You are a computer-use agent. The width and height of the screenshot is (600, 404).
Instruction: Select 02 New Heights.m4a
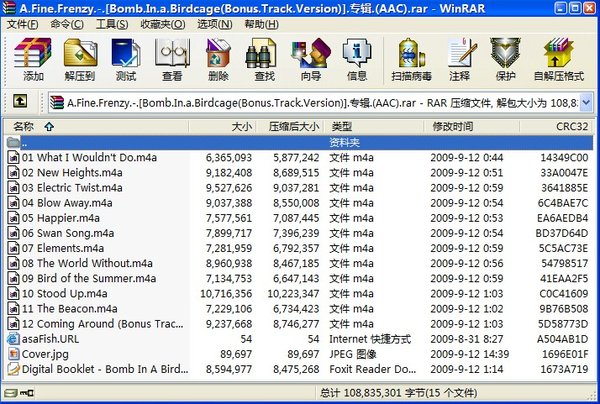point(72,173)
